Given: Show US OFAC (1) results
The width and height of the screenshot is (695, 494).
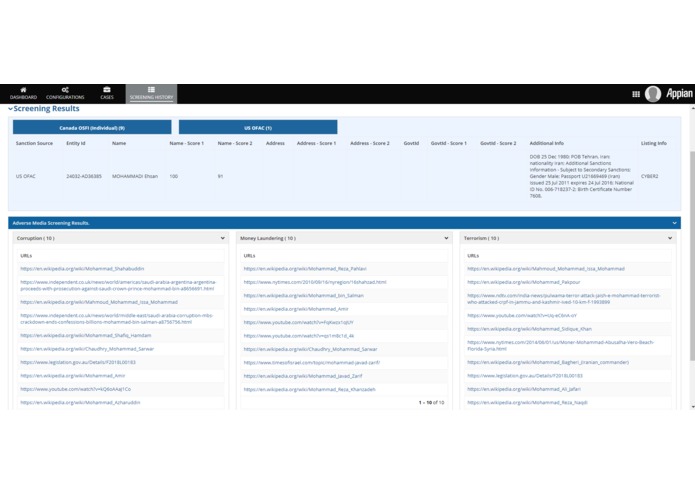Looking at the screenshot, I should click(x=258, y=128).
